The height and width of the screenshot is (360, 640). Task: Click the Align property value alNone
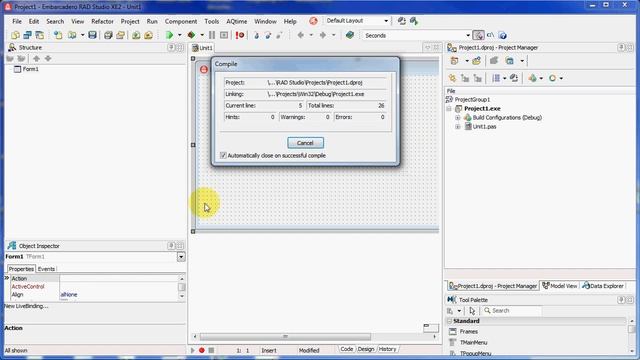coord(69,295)
